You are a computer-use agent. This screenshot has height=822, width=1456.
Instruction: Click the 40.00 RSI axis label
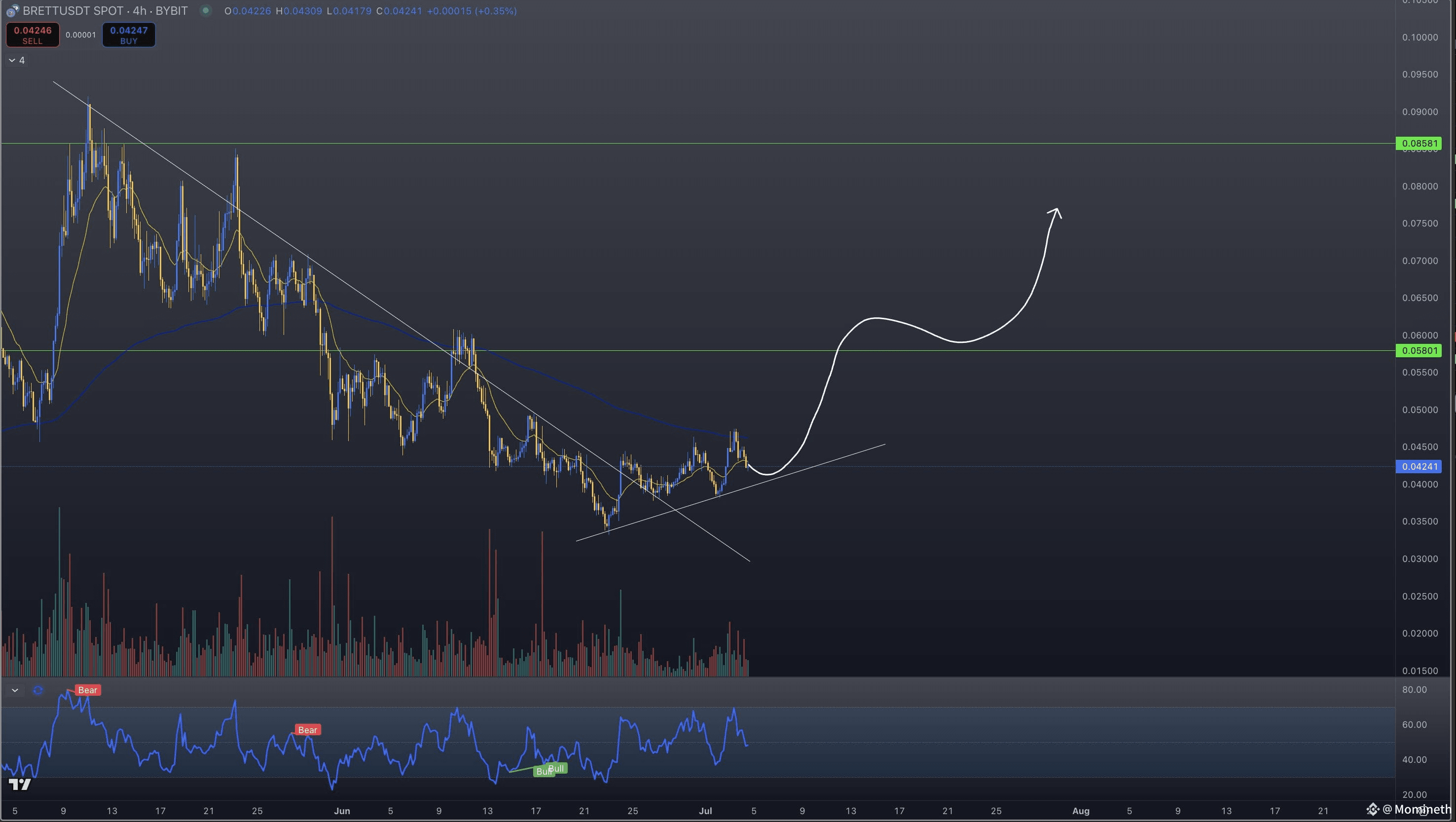tap(1414, 760)
